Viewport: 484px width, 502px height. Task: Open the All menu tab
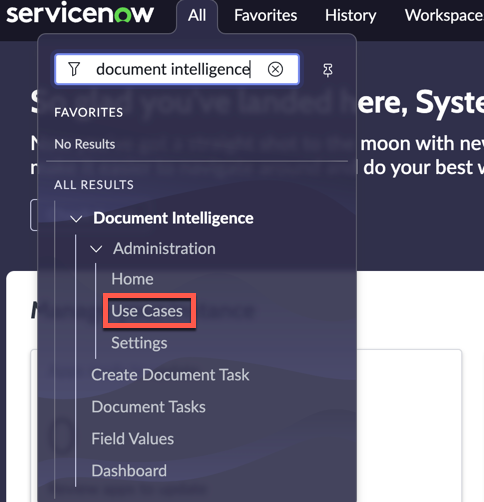[197, 15]
